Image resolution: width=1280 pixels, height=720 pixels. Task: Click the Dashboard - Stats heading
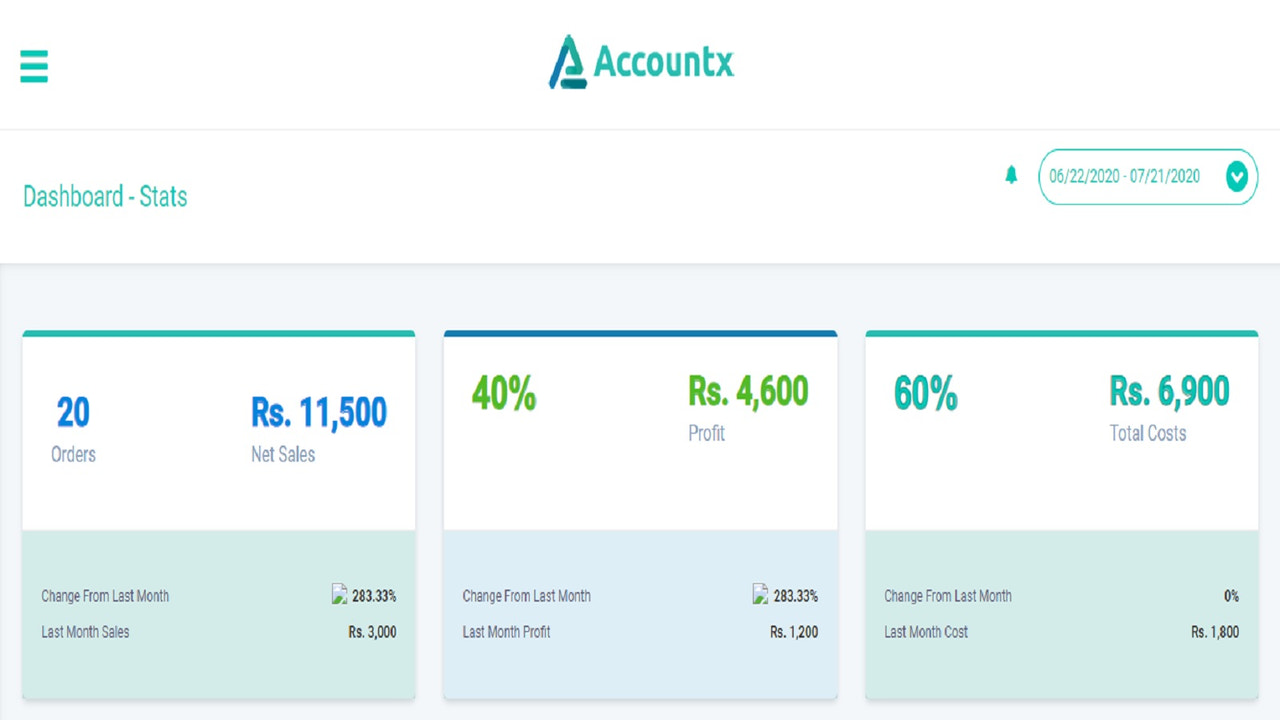pos(105,196)
